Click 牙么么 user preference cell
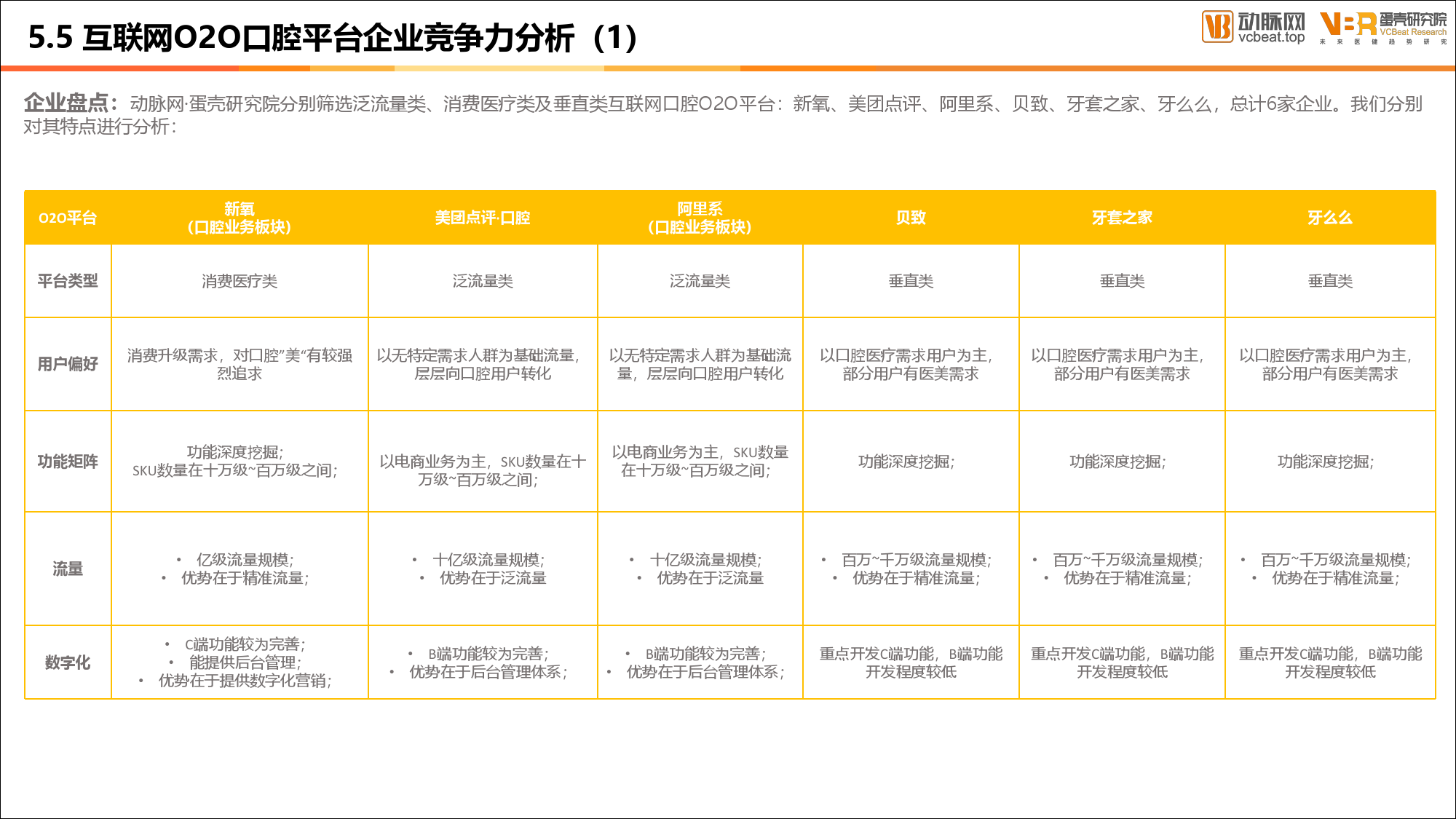 [1330, 364]
